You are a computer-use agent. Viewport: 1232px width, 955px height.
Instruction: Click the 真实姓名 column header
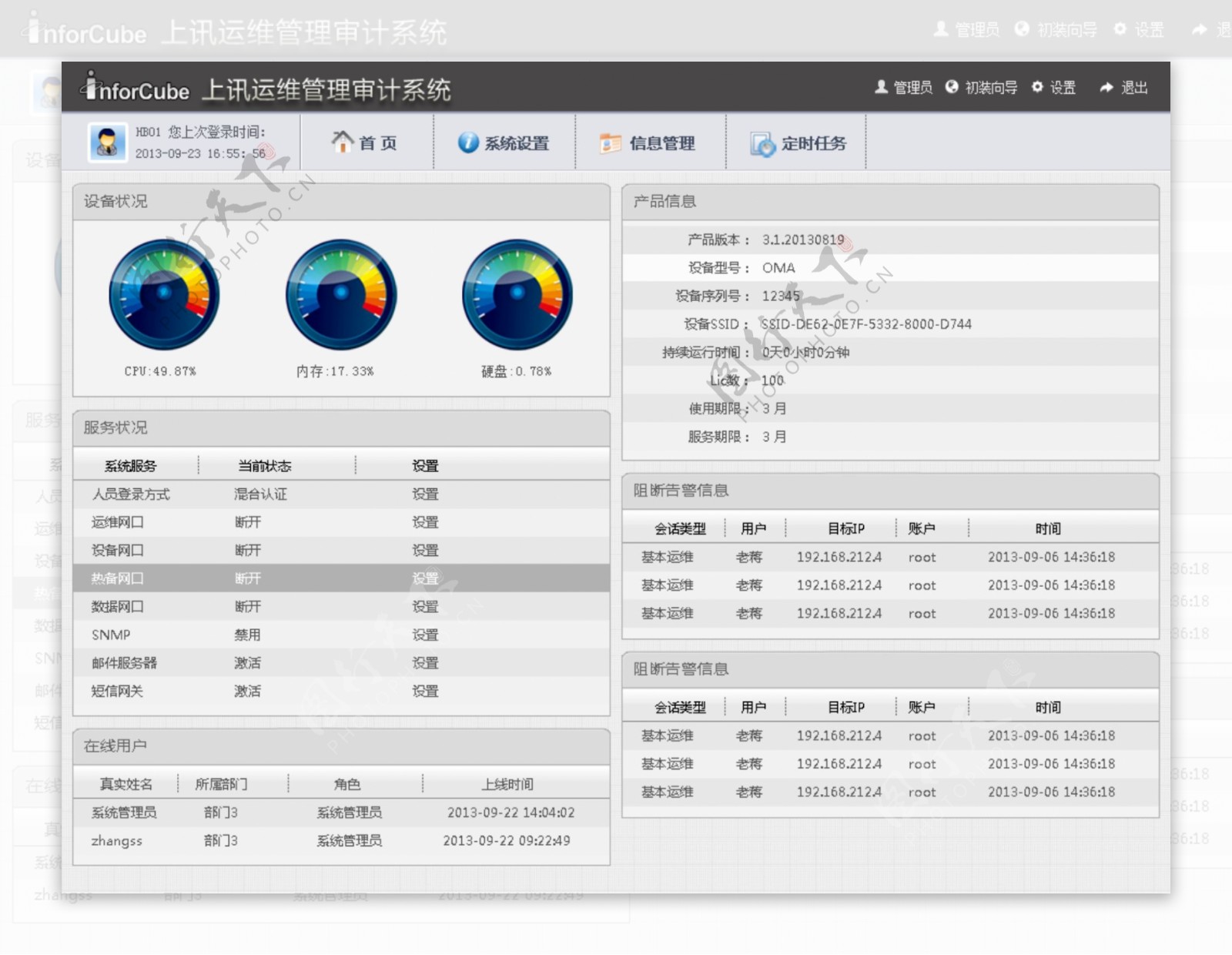coord(126,784)
